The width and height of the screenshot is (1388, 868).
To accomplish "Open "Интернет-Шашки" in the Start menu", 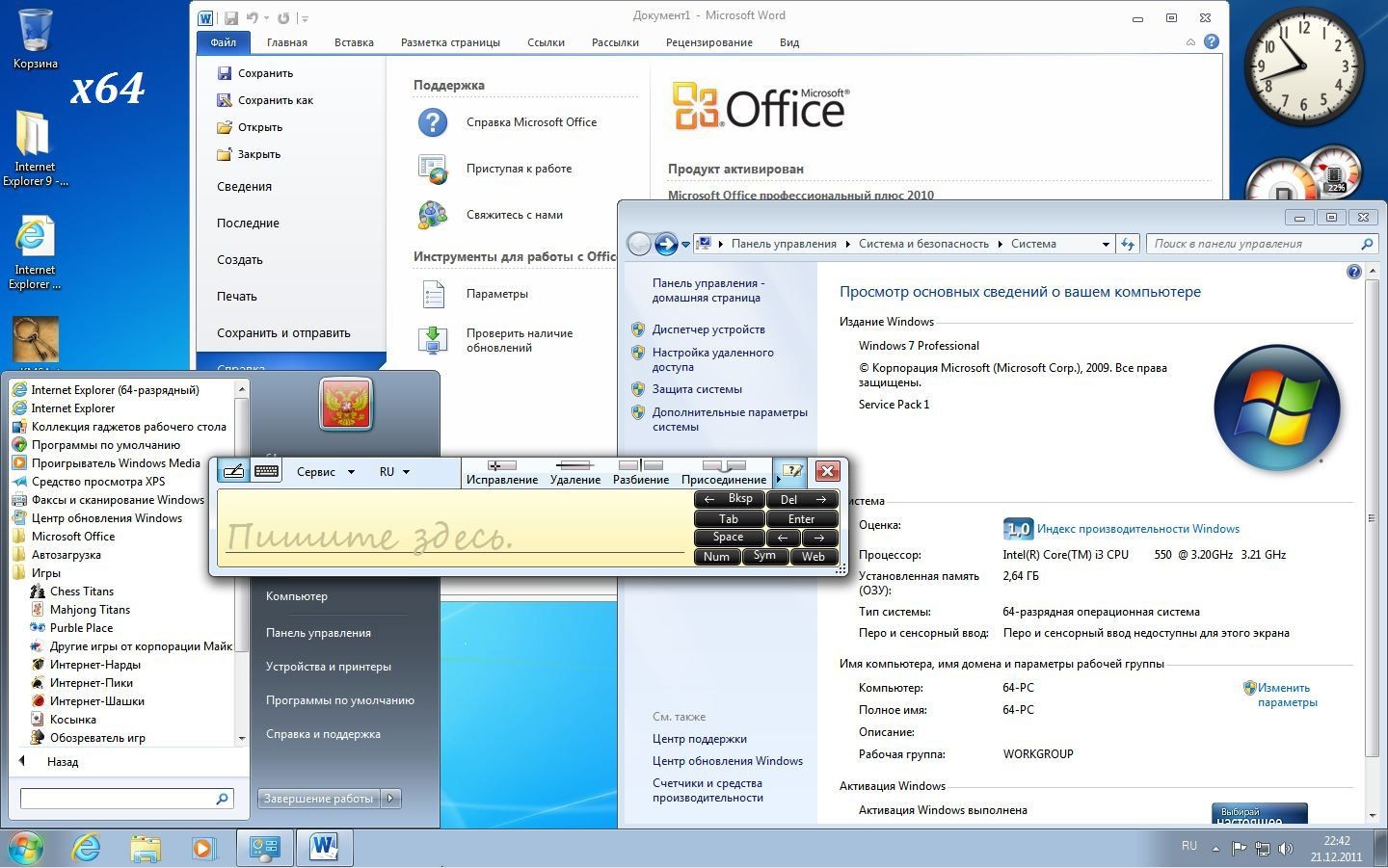I will (x=97, y=701).
